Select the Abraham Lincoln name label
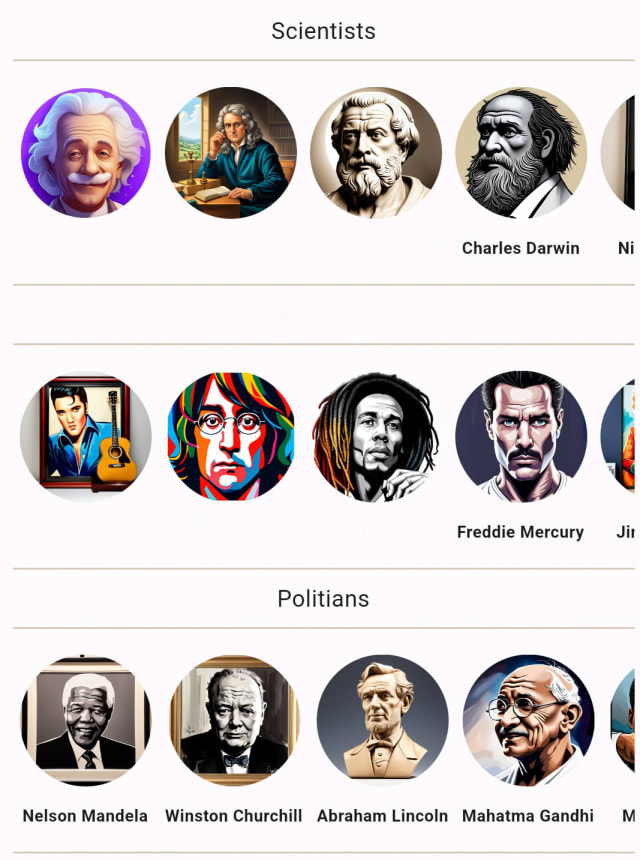This screenshot has height=860, width=640. point(382,816)
